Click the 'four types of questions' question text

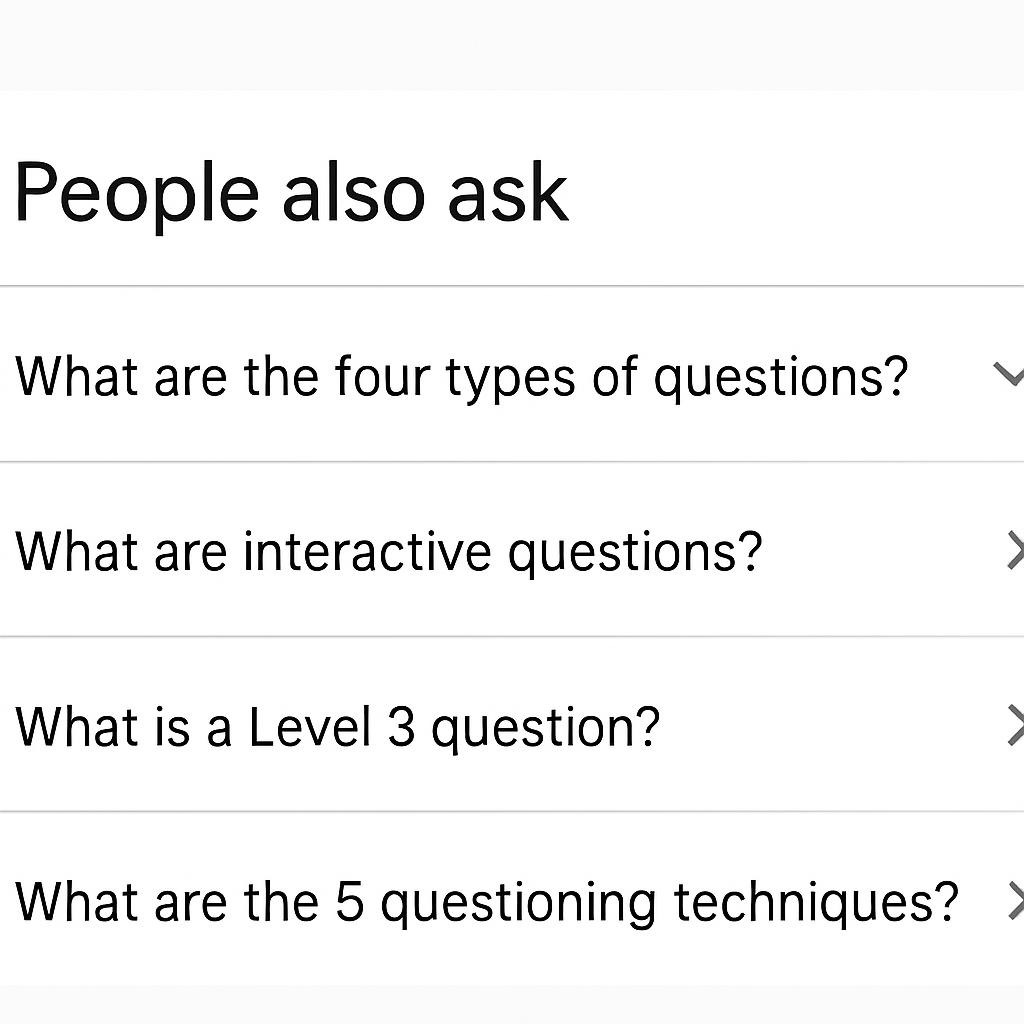point(461,376)
